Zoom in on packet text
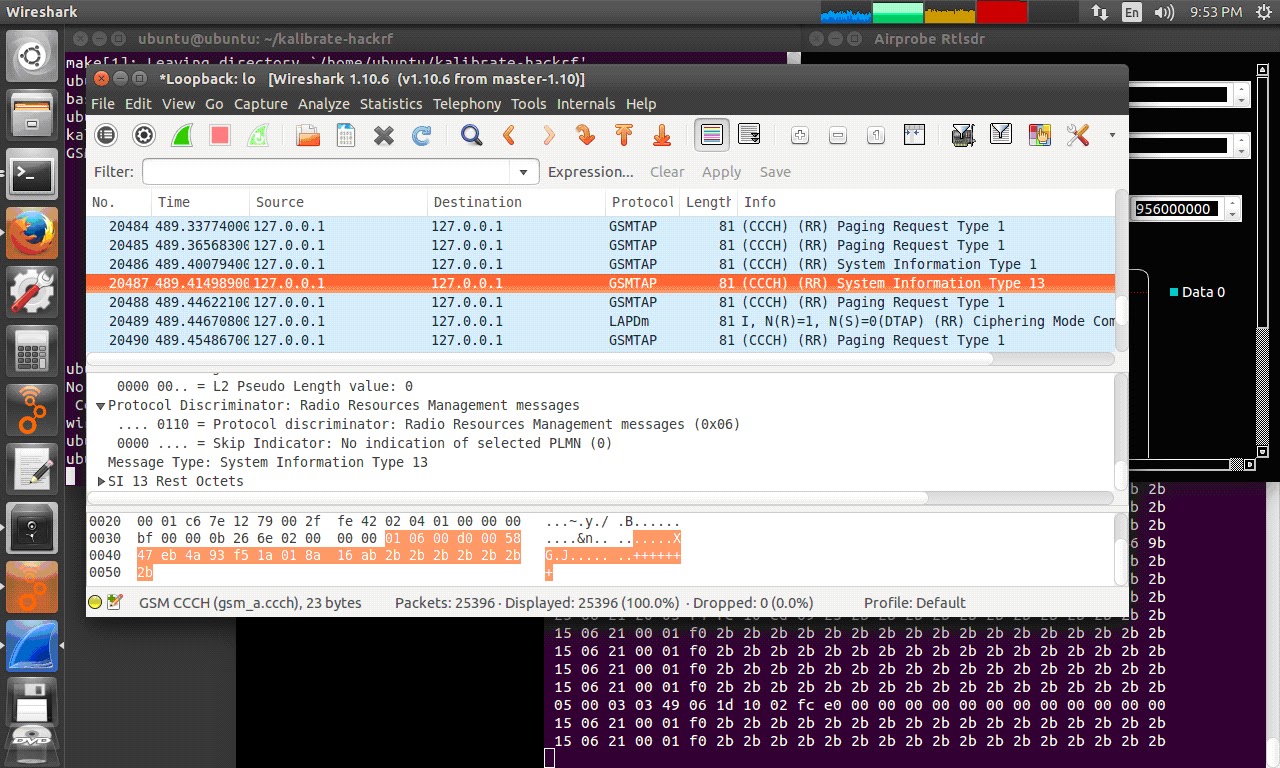 click(800, 135)
